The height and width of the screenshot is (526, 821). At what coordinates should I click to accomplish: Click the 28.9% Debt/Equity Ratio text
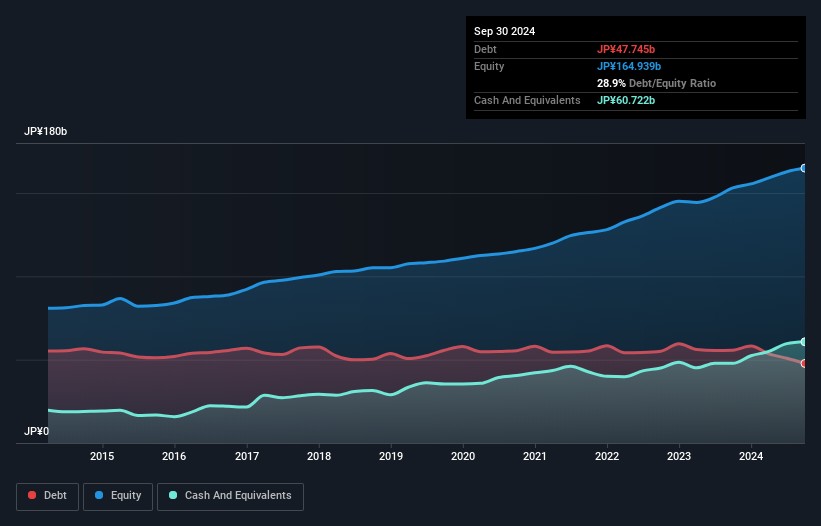point(656,83)
